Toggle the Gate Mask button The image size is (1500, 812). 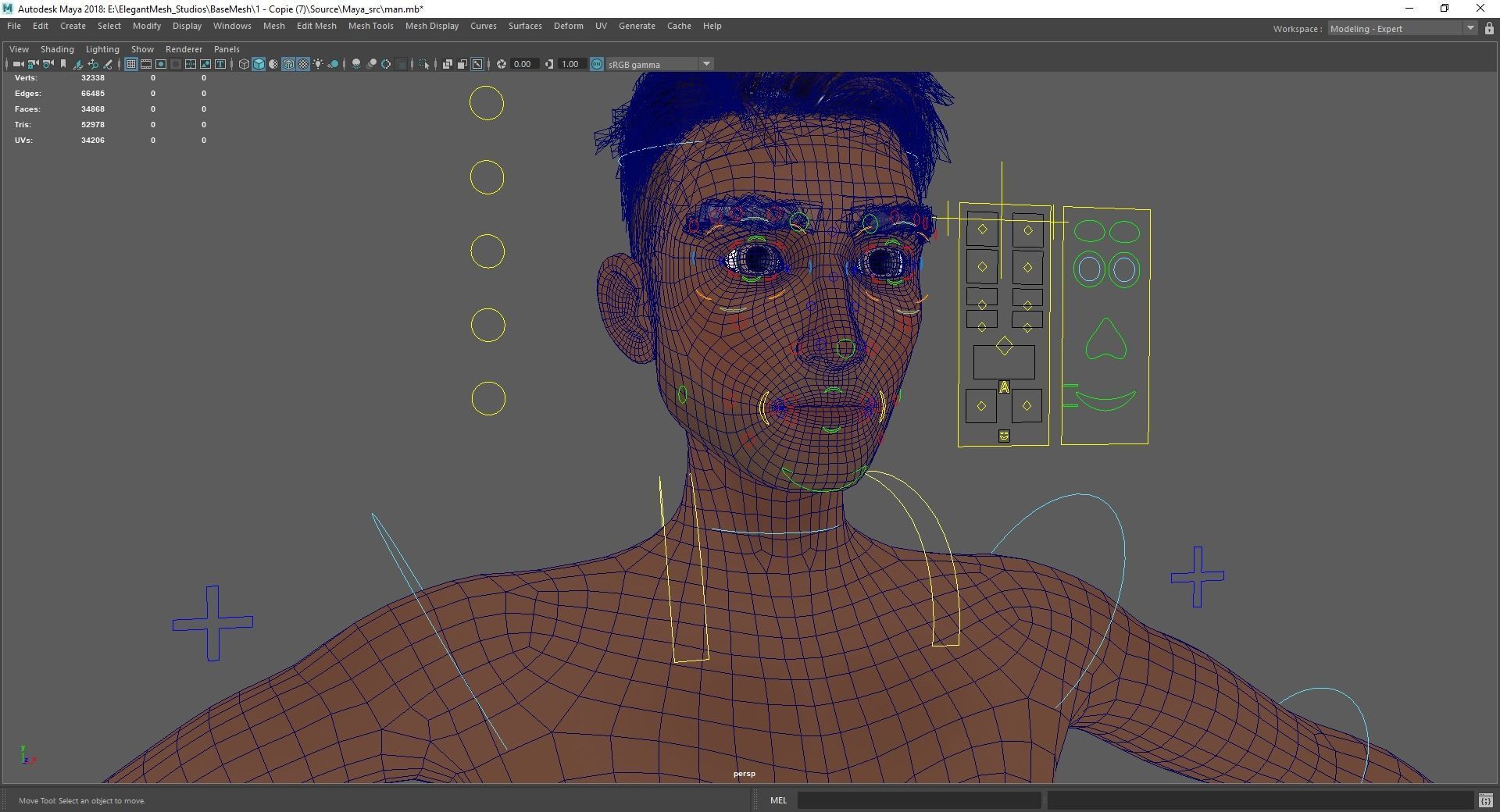point(176,64)
